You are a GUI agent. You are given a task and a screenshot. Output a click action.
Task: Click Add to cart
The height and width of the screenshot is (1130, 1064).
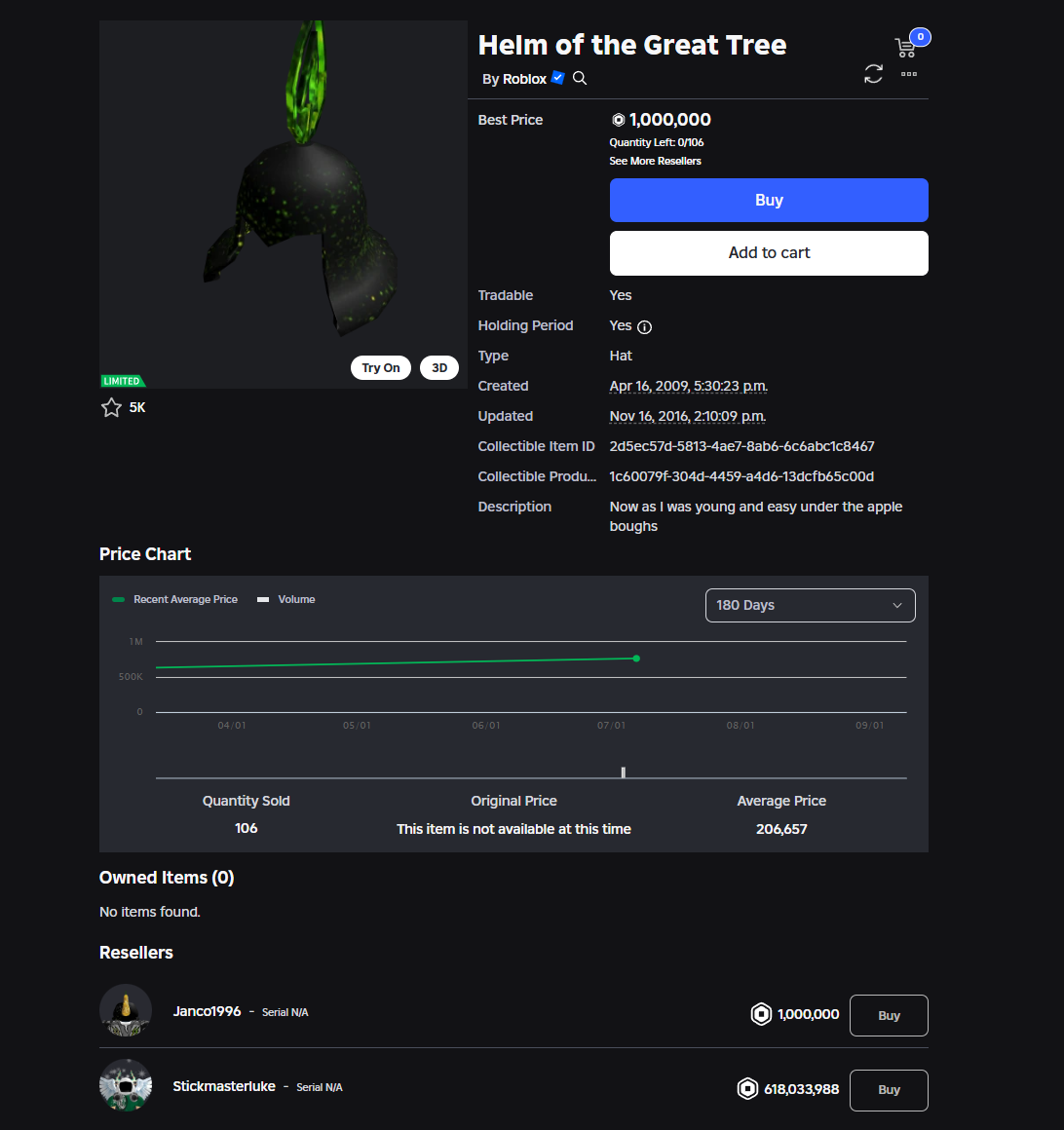[769, 253]
